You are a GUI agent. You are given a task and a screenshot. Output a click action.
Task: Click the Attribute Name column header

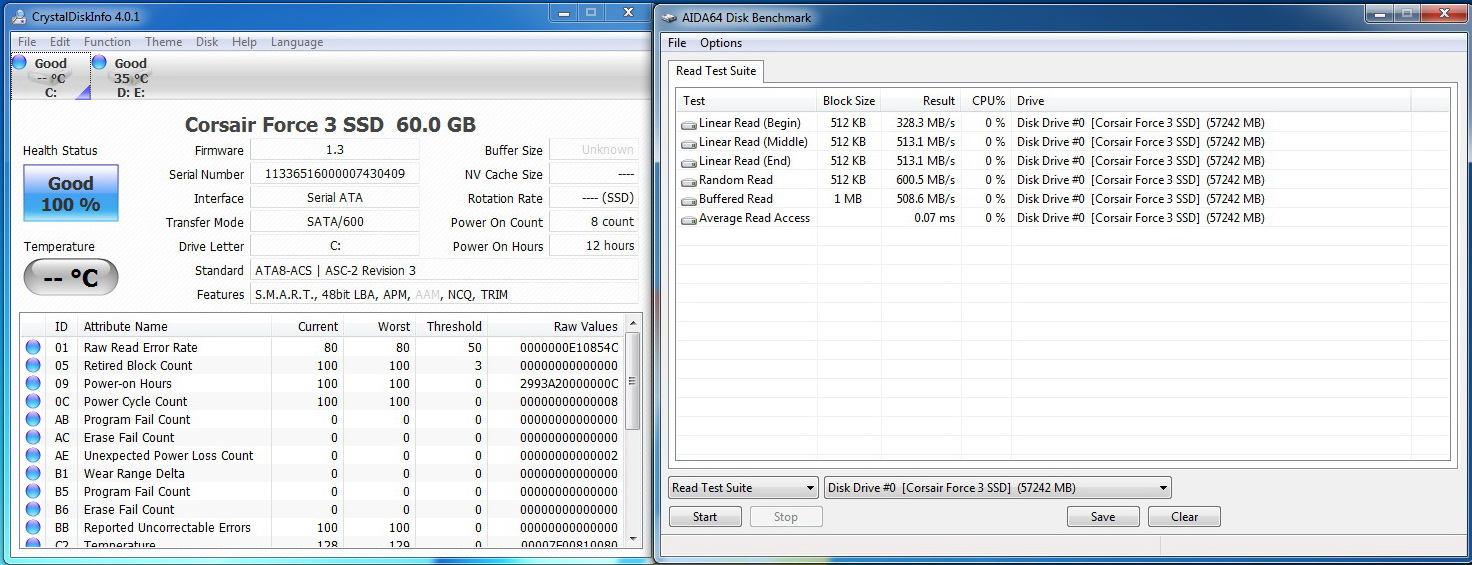pos(175,326)
